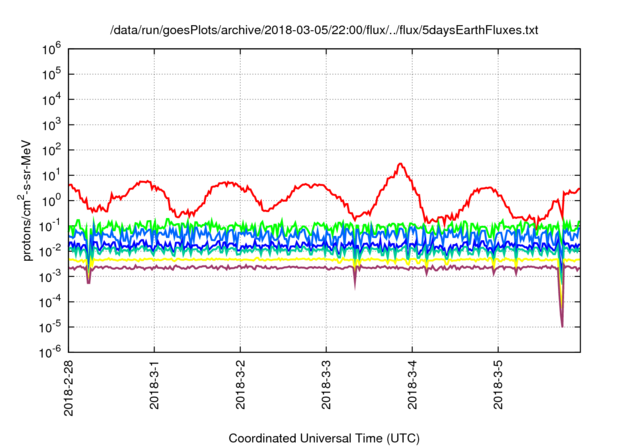The height and width of the screenshot is (448, 640).
Task: Click the y-axis label 10^-1
Action: pyautogui.click(x=52, y=226)
